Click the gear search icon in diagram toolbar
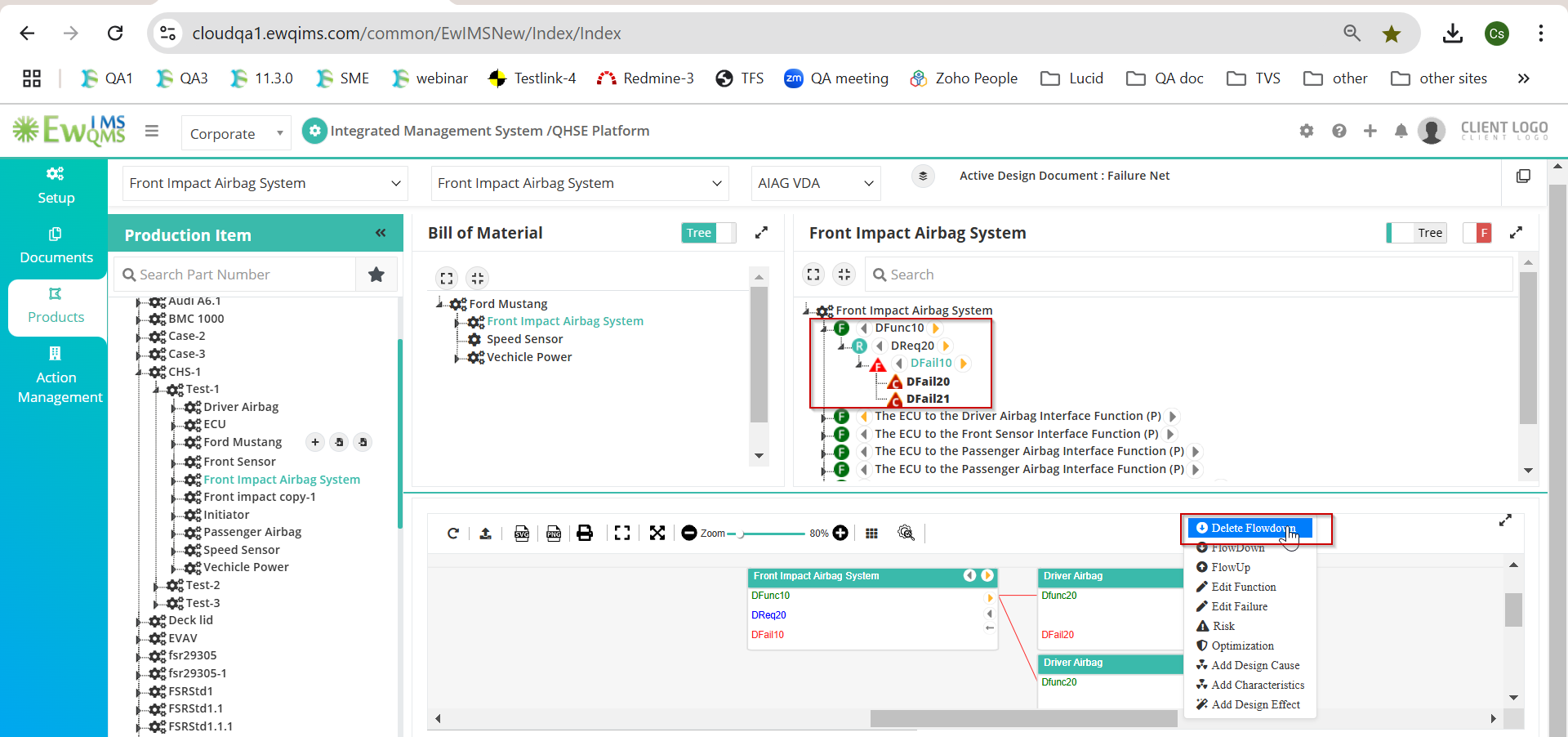This screenshot has height=737, width=1568. (906, 534)
